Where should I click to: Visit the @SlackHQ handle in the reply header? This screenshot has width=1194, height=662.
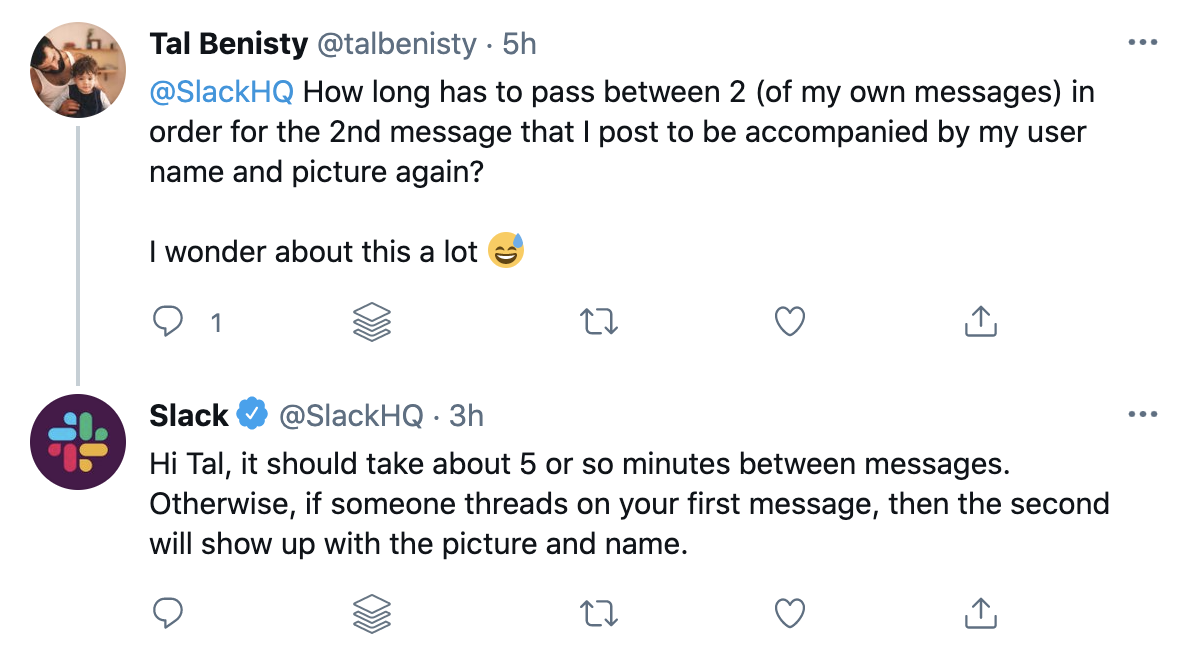click(x=351, y=416)
